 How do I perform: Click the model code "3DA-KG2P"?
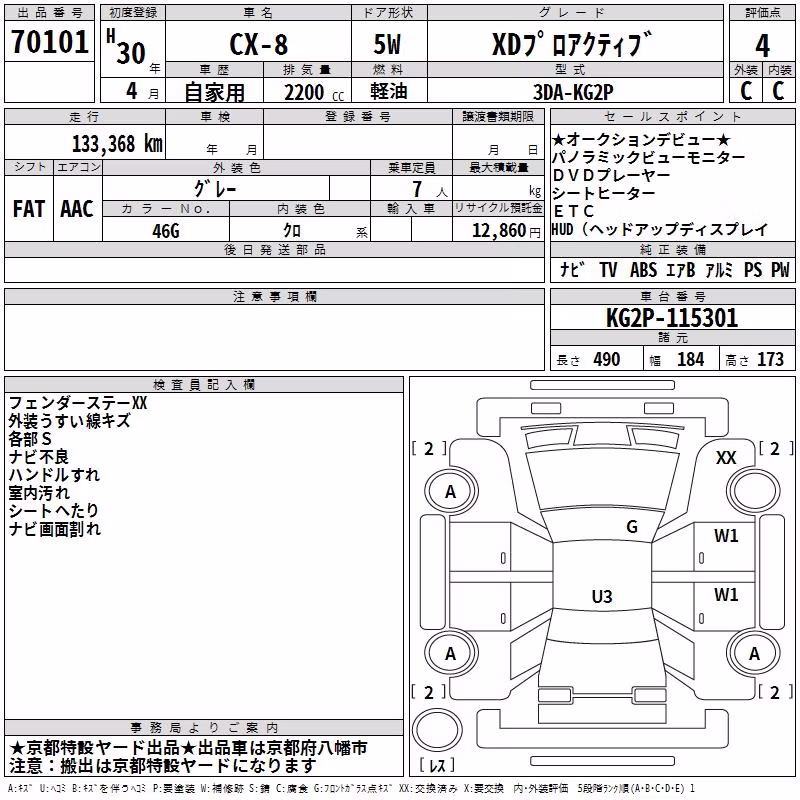(573, 92)
